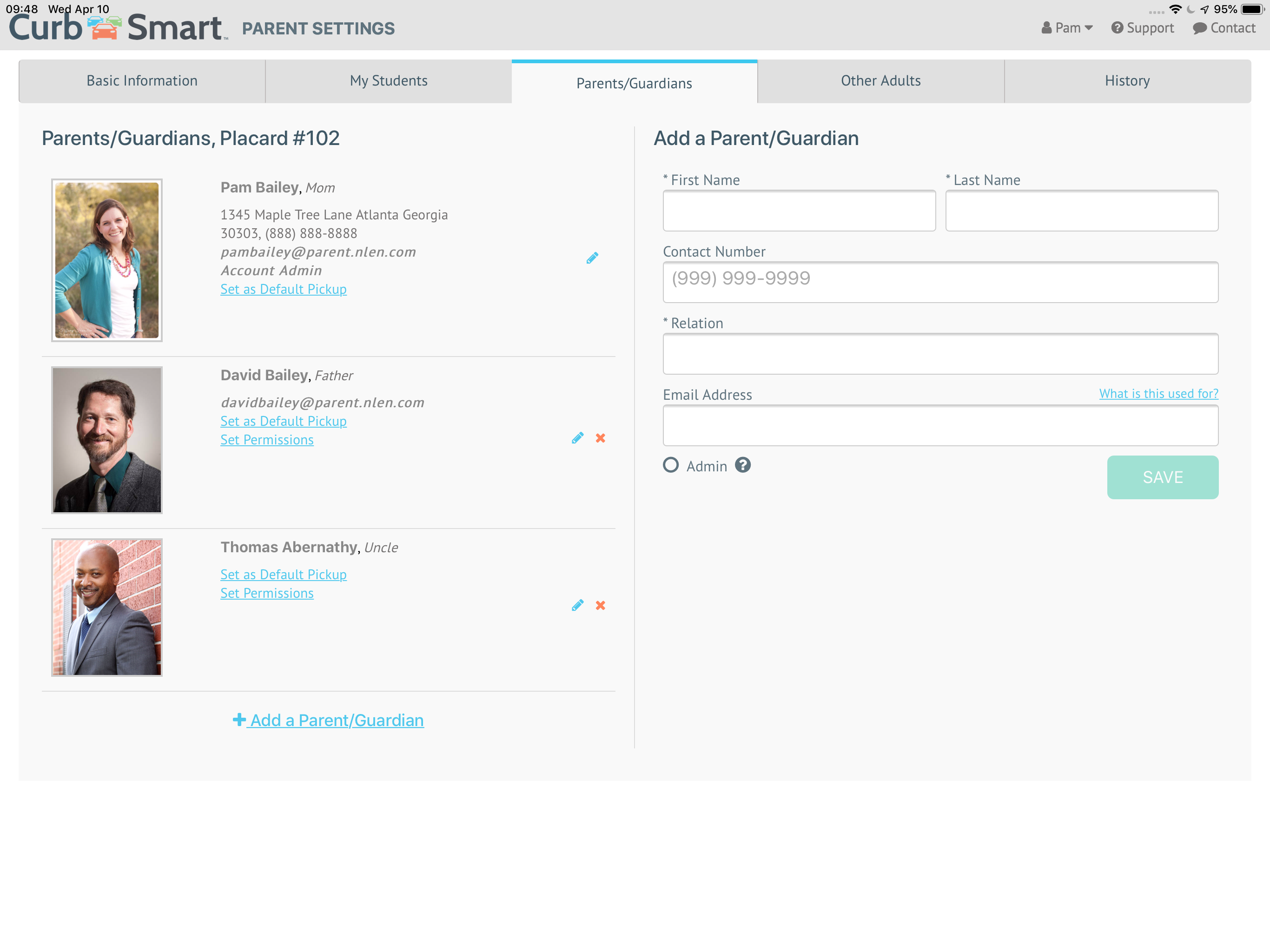Open Set Permissions for Thomas Abernathy
This screenshot has width=1270, height=952.
point(267,593)
